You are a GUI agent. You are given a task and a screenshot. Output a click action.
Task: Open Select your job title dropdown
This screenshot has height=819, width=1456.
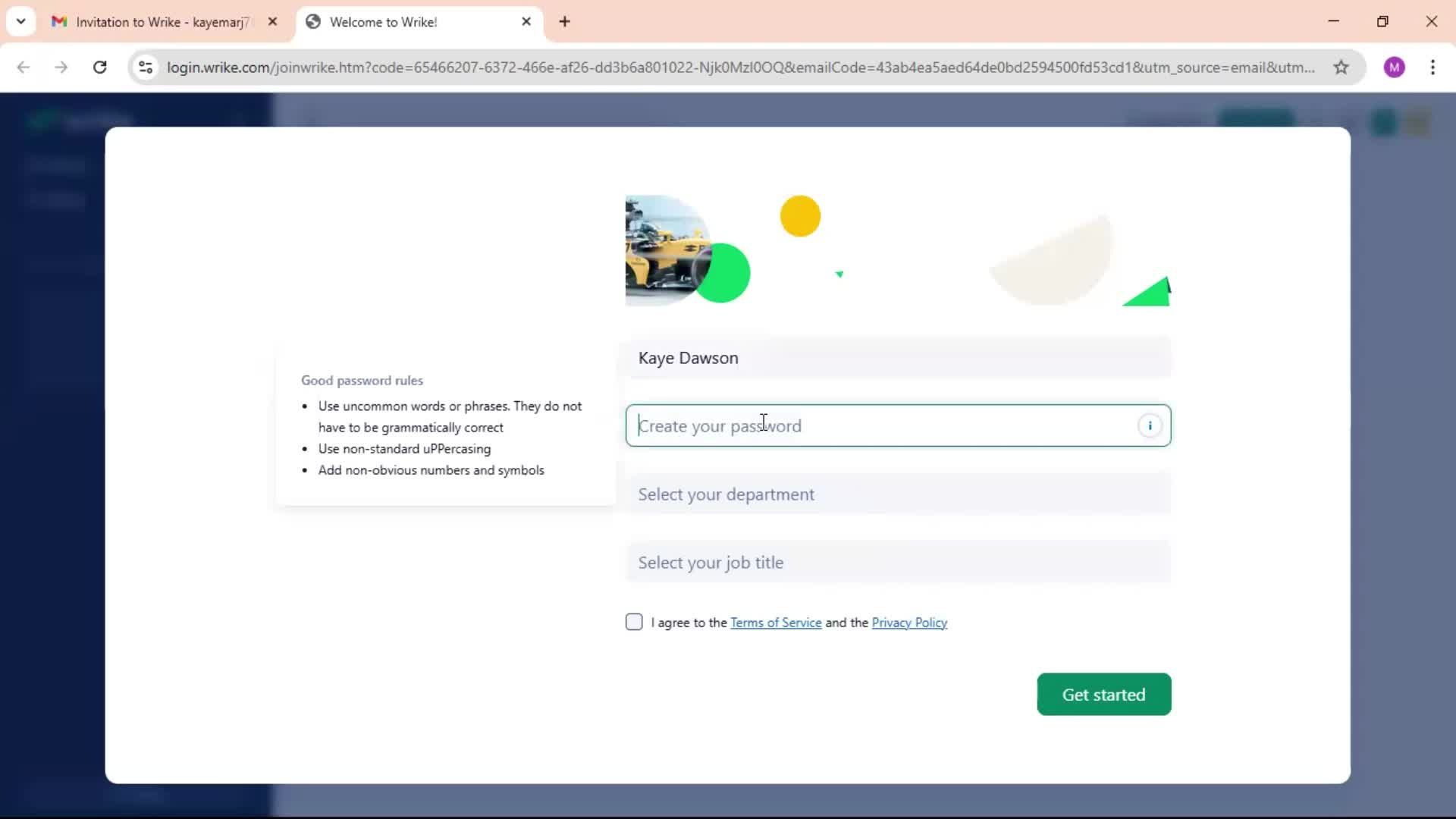click(898, 563)
